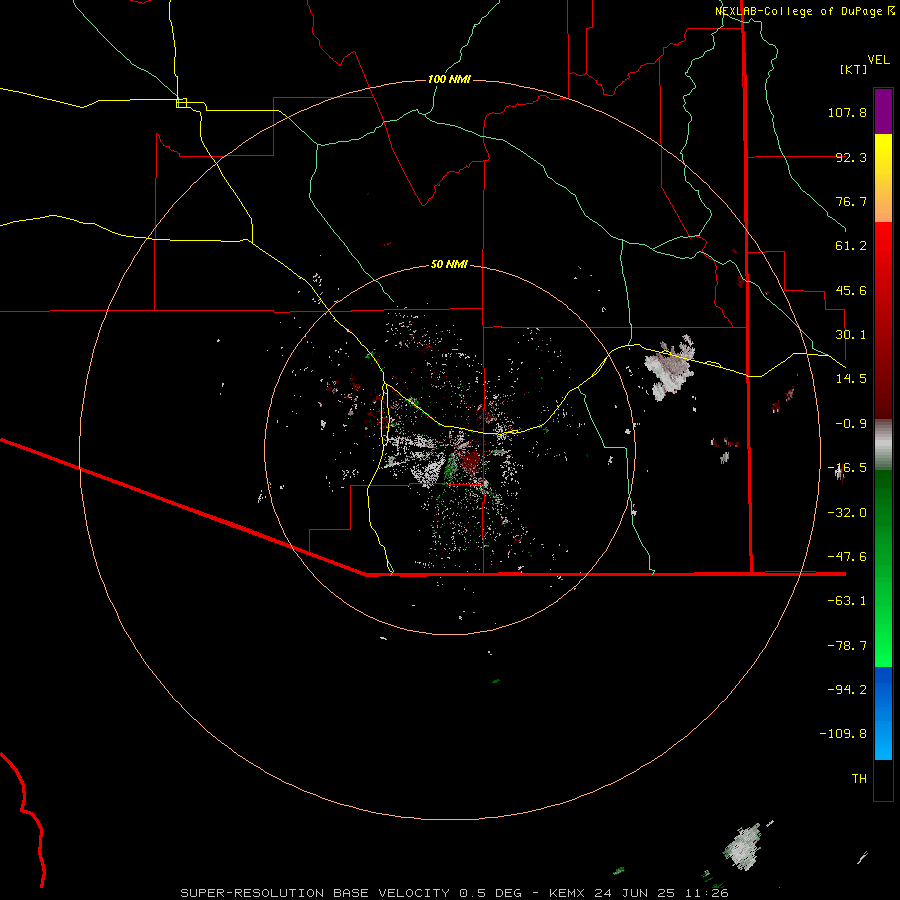Image resolution: width=900 pixels, height=900 pixels.
Task: Click the VEL label above the color scale
Action: coord(878,60)
